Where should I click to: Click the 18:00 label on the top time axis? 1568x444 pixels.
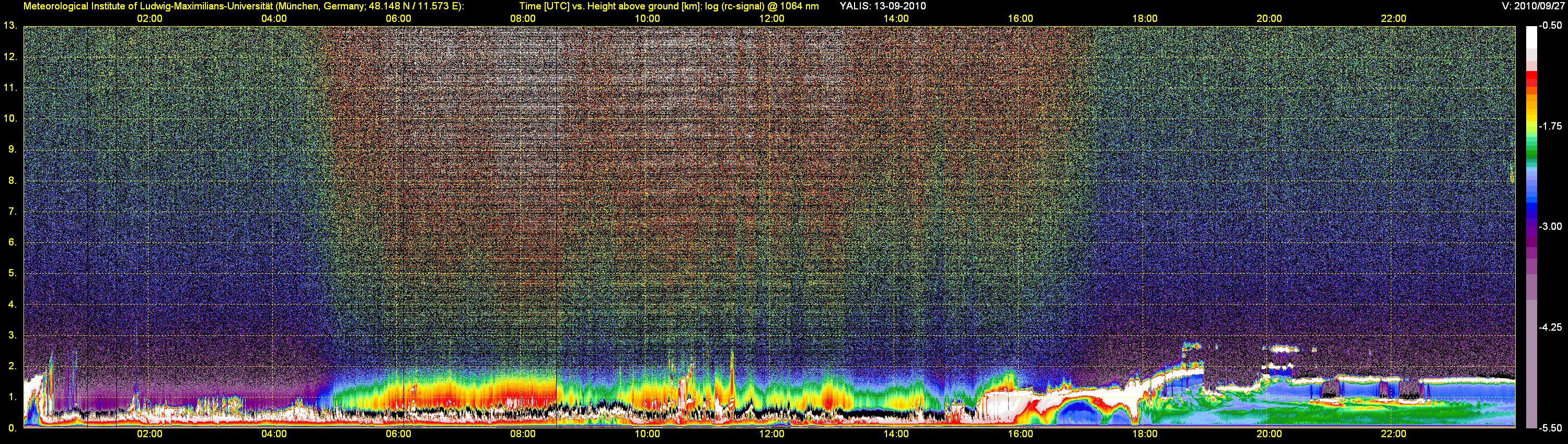1144,19
